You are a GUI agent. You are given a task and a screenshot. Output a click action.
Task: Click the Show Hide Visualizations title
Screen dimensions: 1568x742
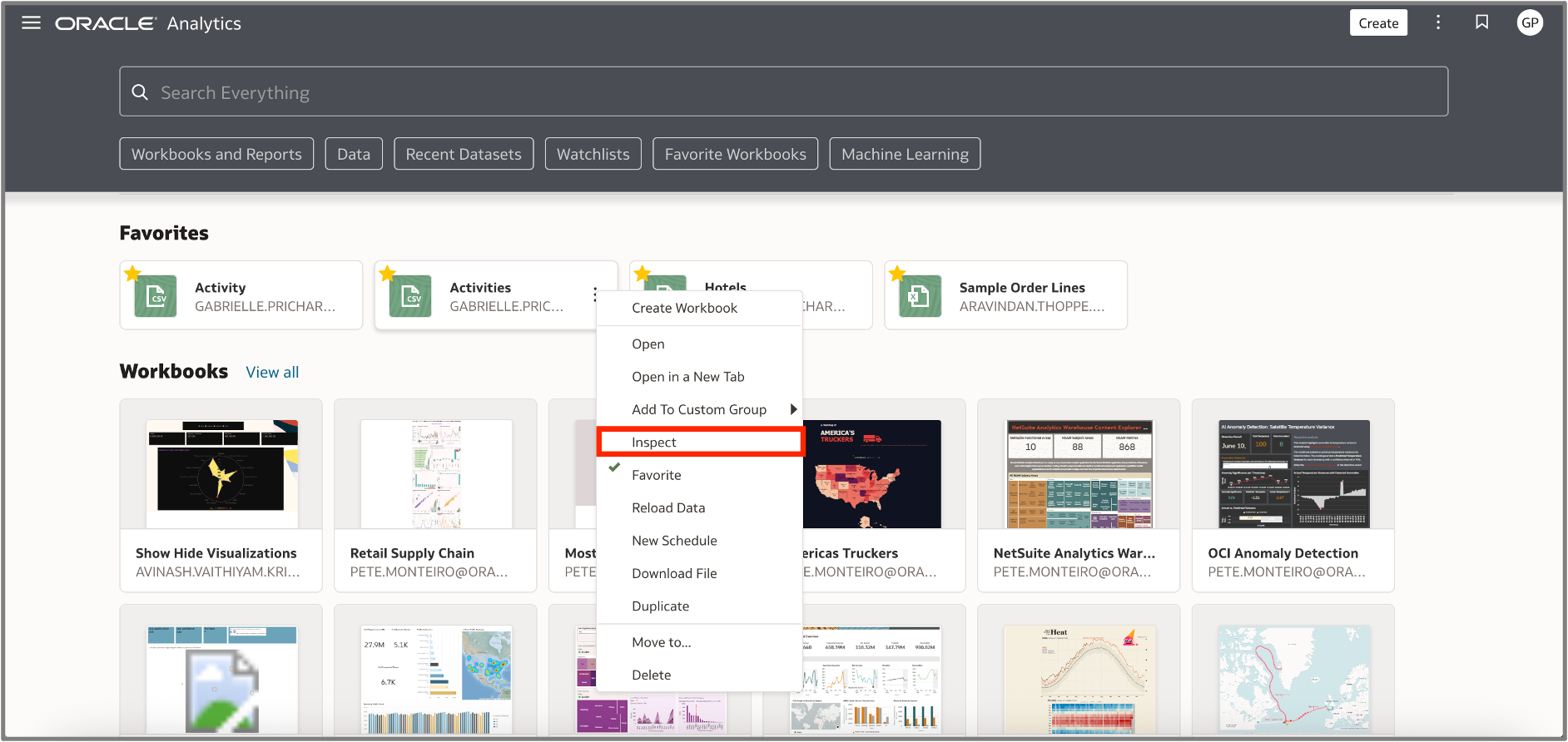point(216,553)
